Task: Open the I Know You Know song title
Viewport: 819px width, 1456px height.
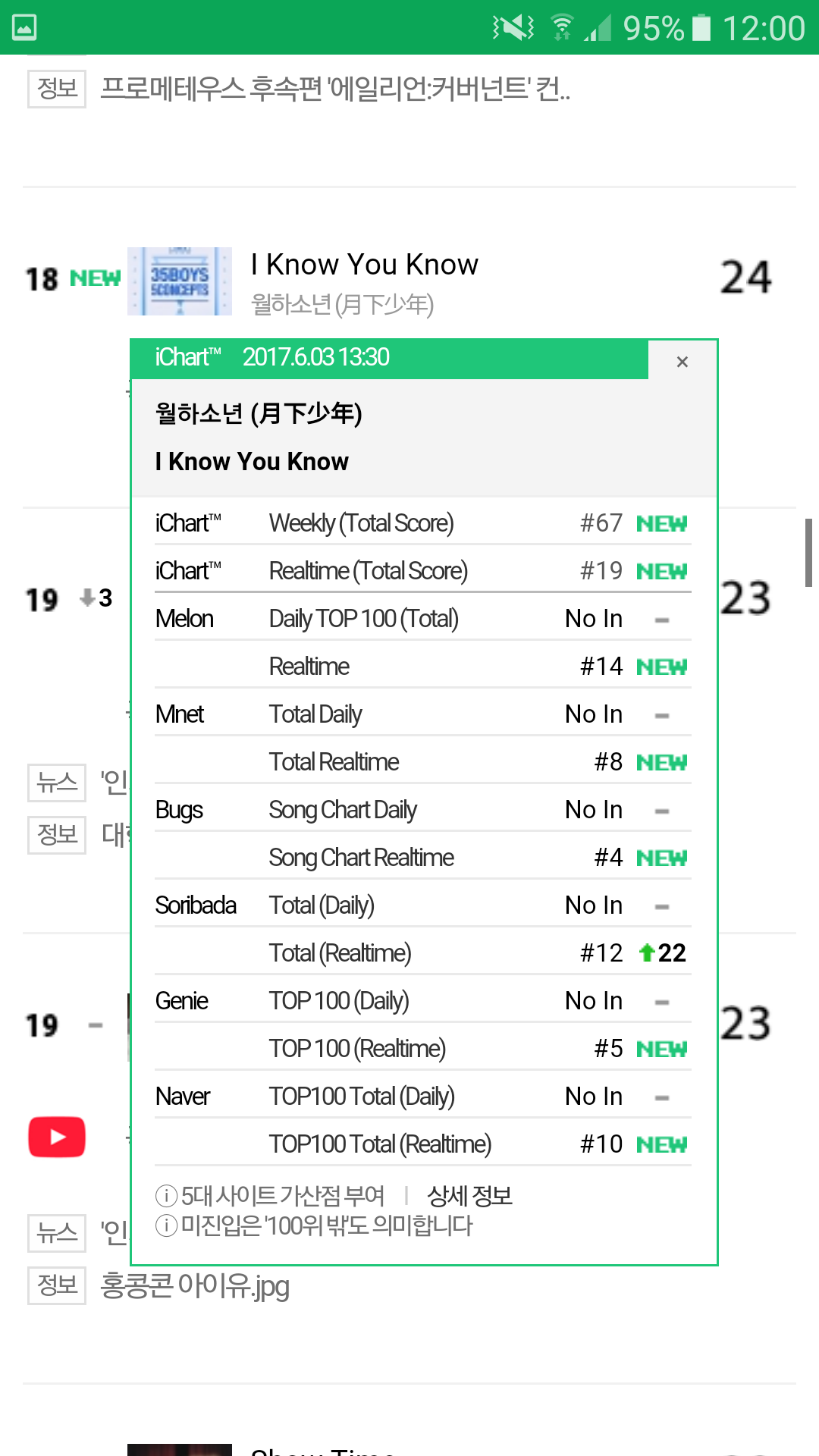Action: 364,265
